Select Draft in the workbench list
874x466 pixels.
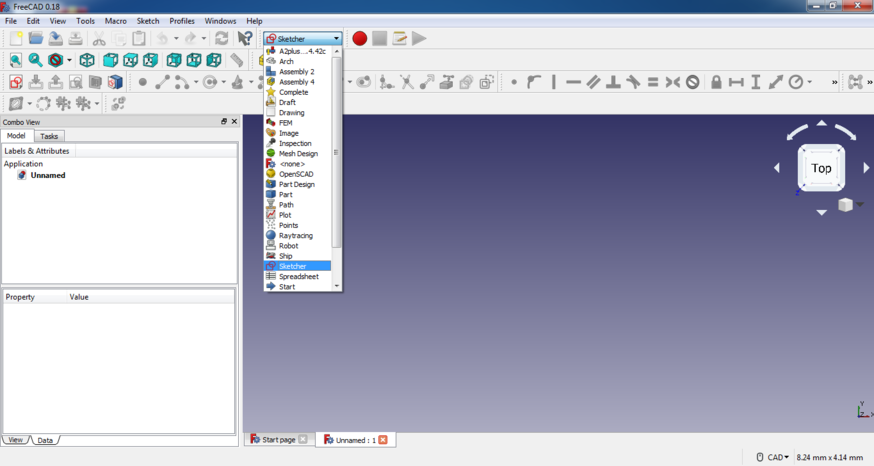pos(297,103)
